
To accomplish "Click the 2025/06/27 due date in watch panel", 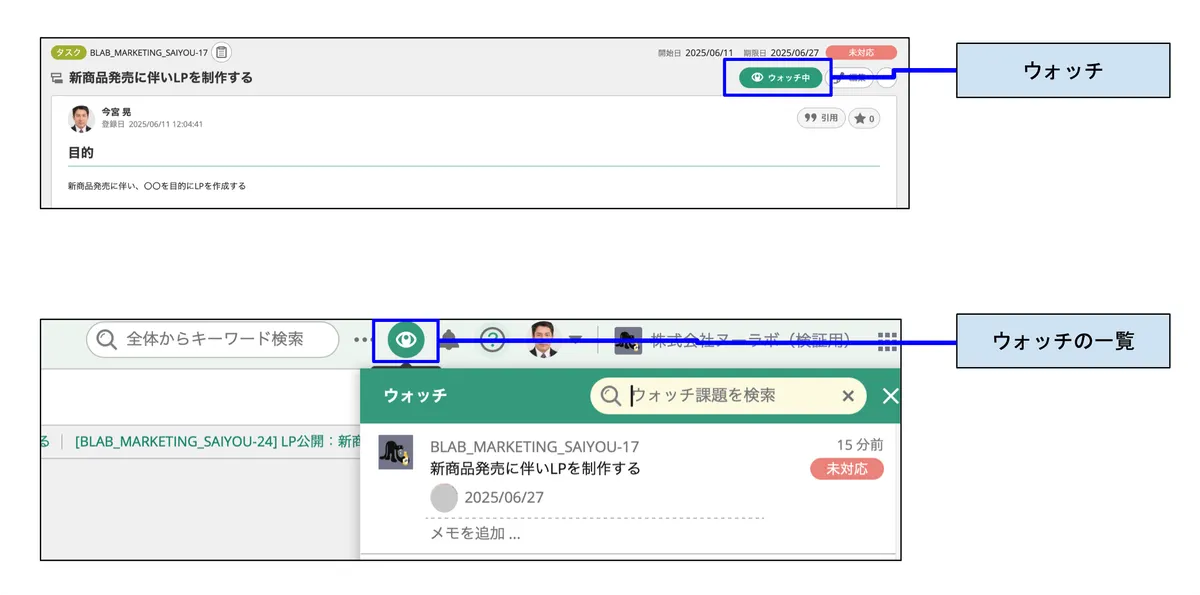I will pyautogui.click(x=504, y=497).
